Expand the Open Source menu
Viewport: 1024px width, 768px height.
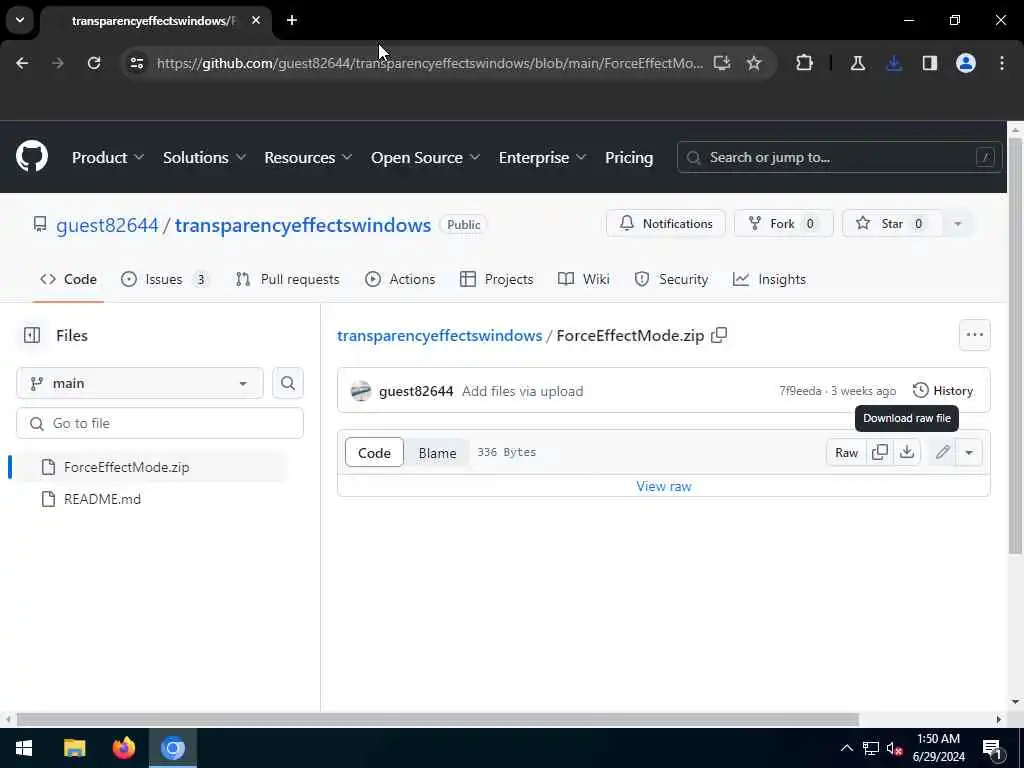tap(425, 157)
